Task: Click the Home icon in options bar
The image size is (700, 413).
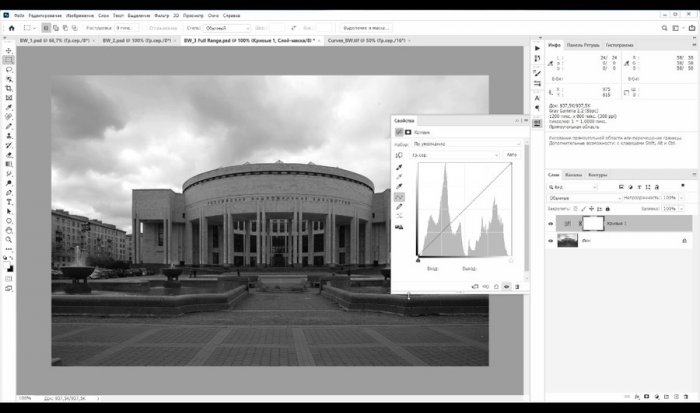Action: (x=10, y=28)
